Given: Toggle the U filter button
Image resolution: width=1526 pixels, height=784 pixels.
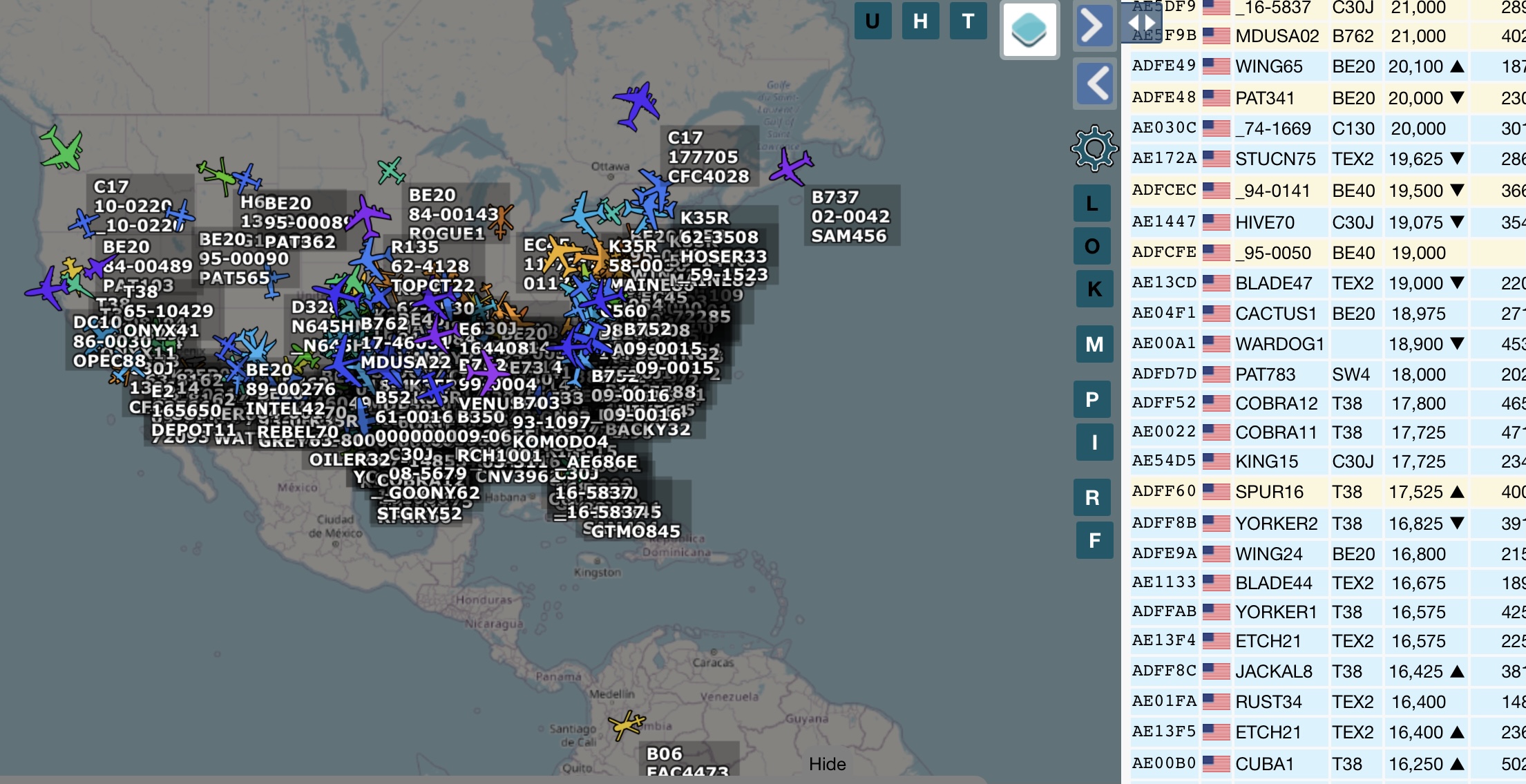Looking at the screenshot, I should tap(872, 21).
